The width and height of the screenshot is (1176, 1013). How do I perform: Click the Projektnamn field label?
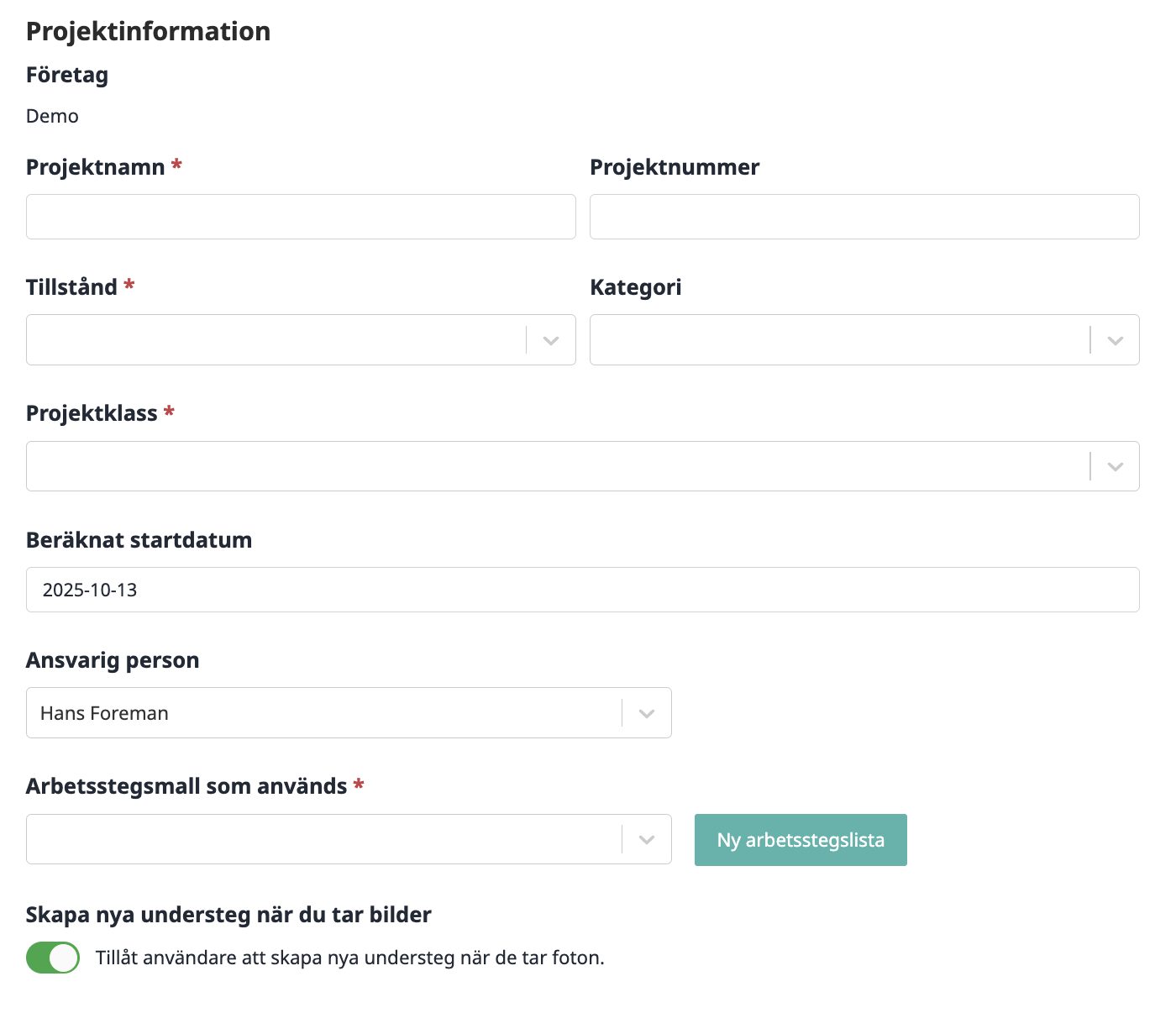point(96,167)
